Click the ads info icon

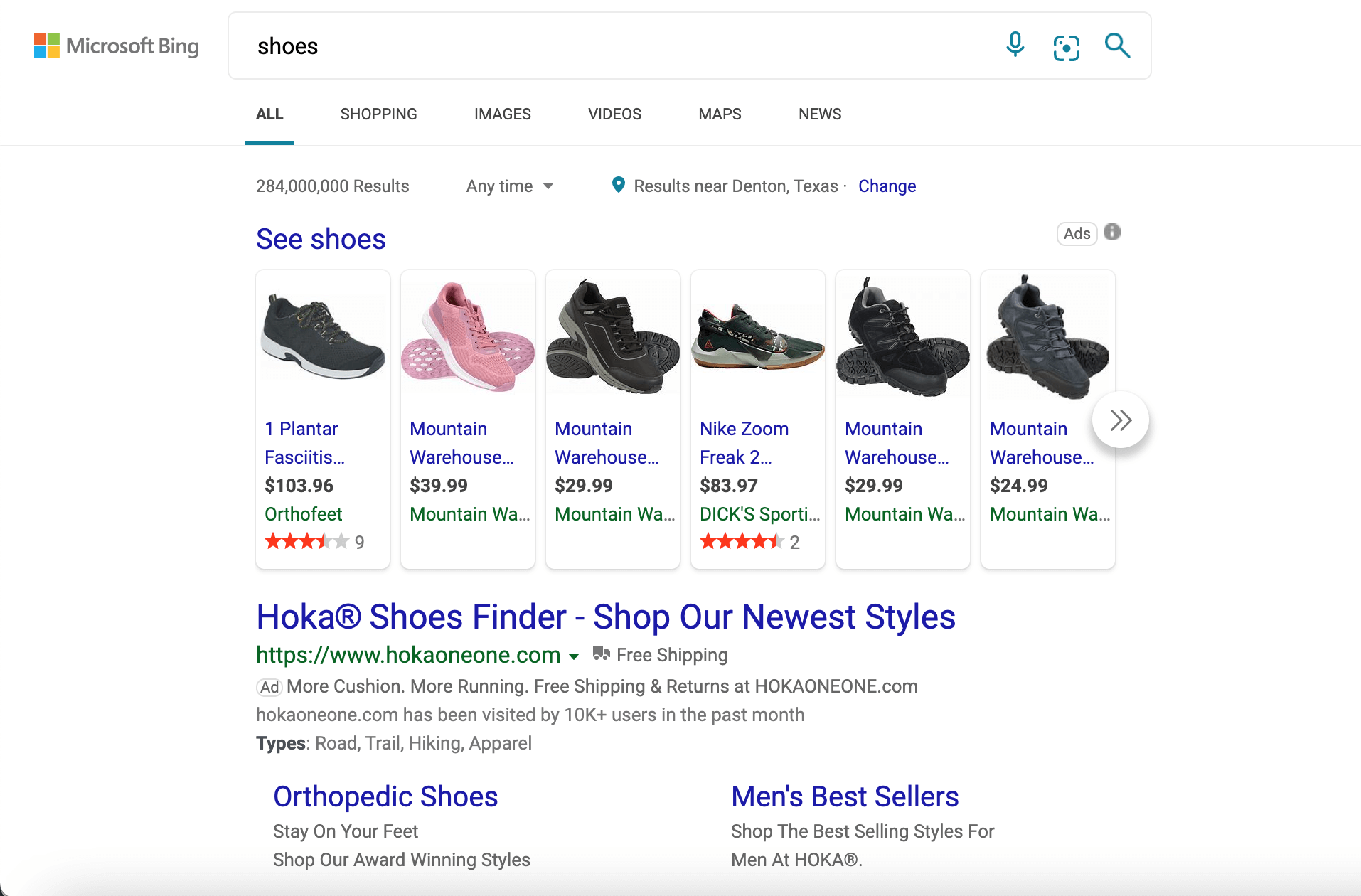click(1112, 233)
